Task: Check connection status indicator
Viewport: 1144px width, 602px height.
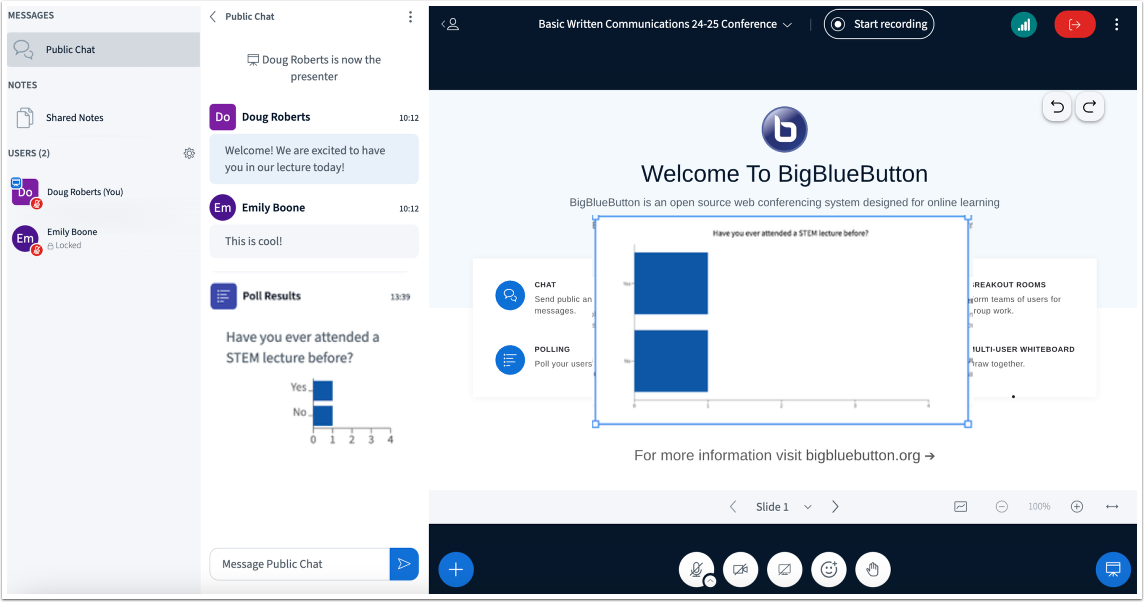Action: click(x=1024, y=25)
